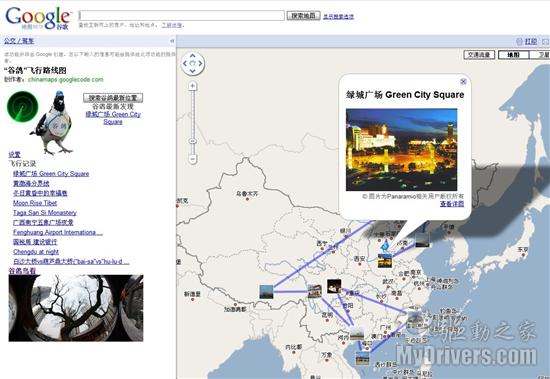
Task: Click the green radar icon
Action: point(22,106)
